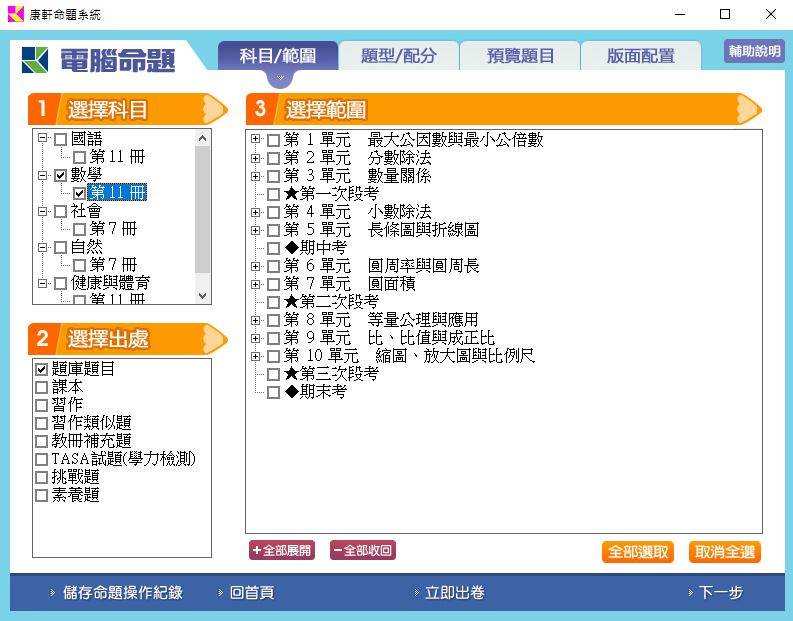793x621 pixels.
Task: Uncheck 第 11 冊 under 數學
Action: 79,193
